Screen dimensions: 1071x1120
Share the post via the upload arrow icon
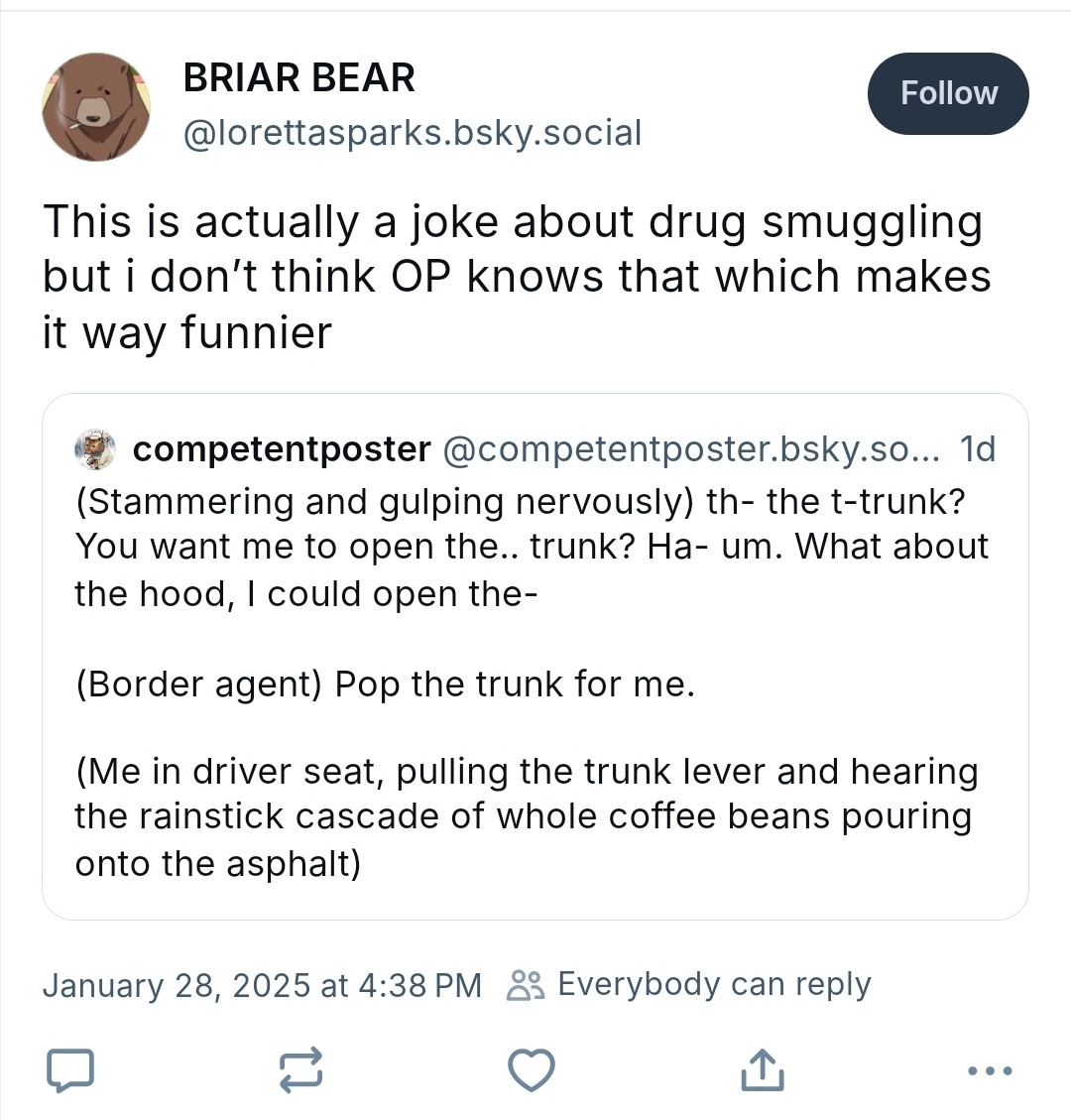pos(762,1069)
